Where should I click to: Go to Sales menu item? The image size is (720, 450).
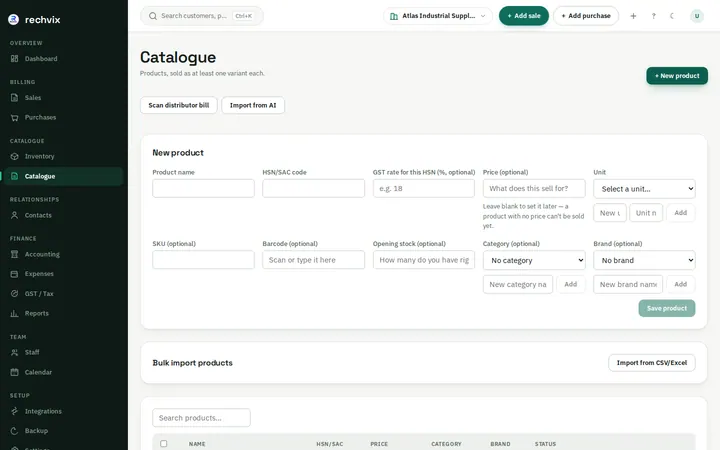coord(63,98)
